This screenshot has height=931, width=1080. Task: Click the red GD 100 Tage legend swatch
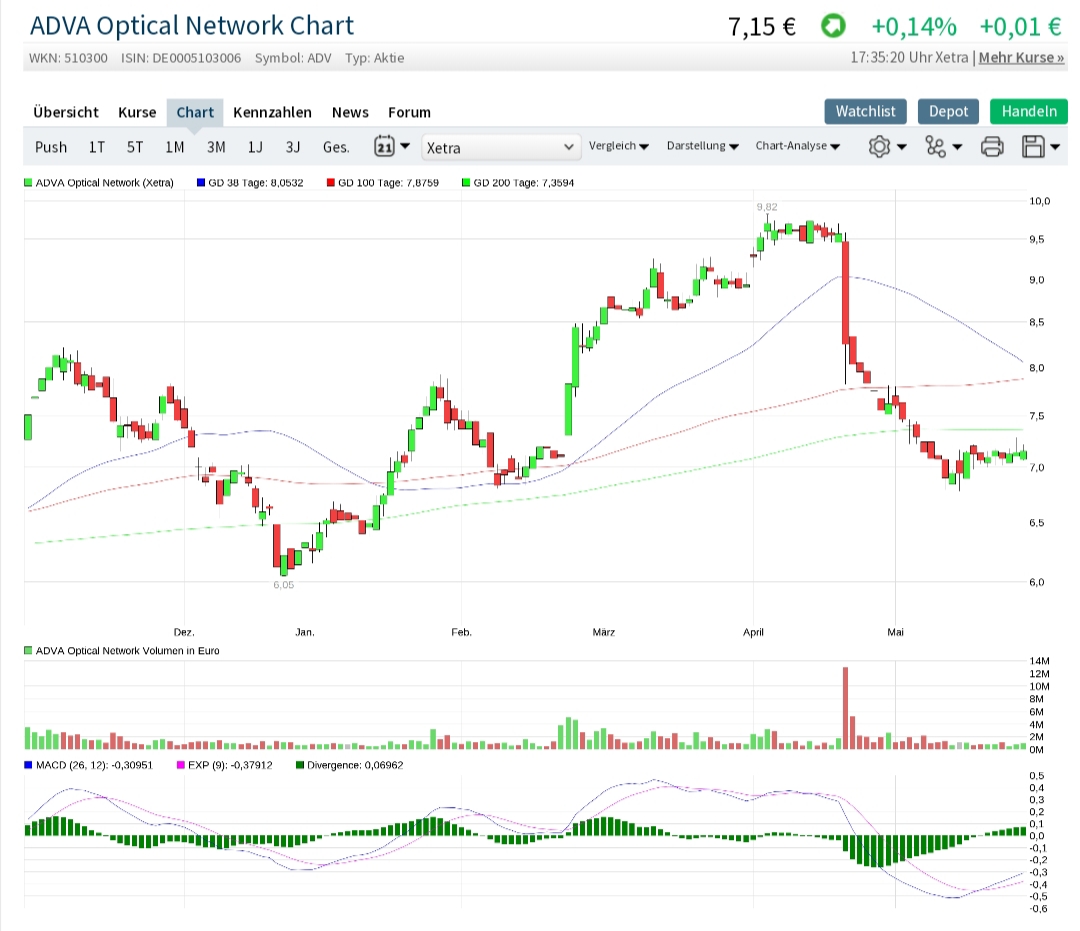click(x=331, y=182)
